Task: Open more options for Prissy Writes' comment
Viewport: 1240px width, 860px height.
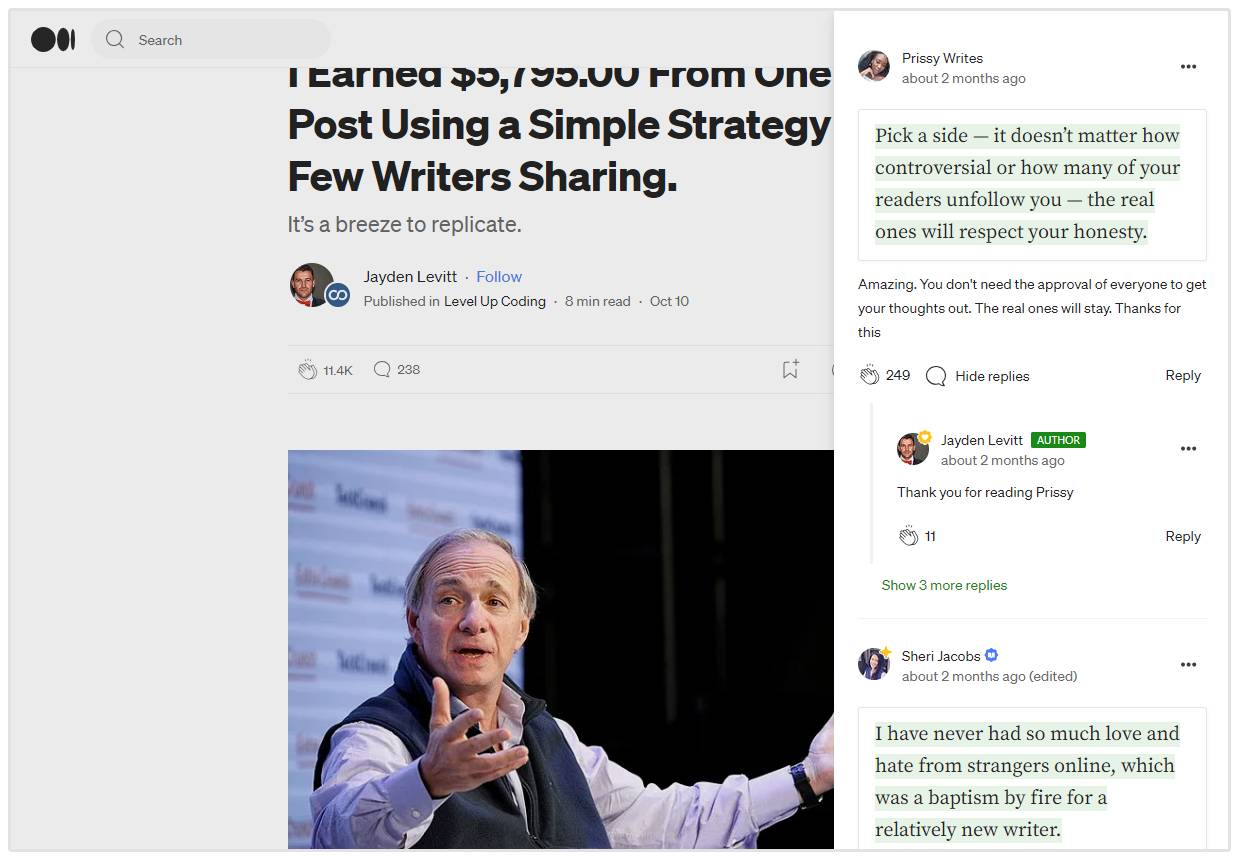Action: click(x=1188, y=67)
